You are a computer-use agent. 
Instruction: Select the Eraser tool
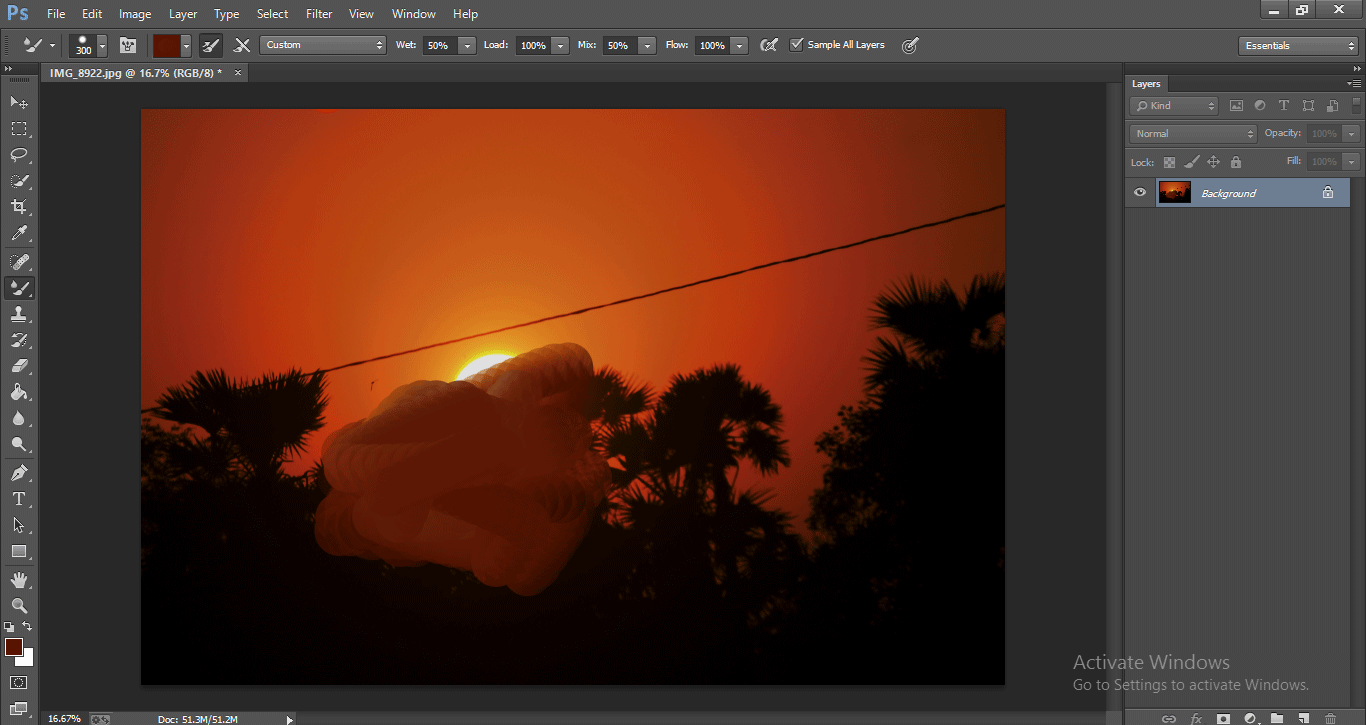coord(19,366)
